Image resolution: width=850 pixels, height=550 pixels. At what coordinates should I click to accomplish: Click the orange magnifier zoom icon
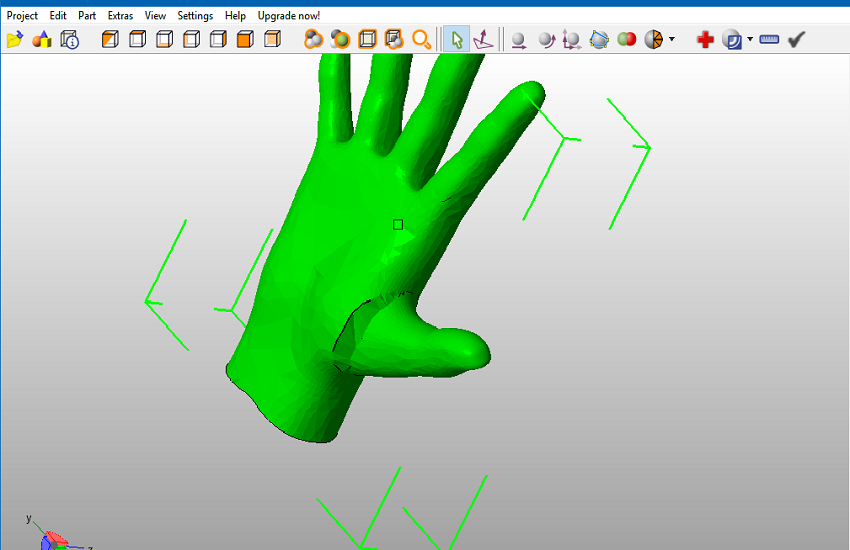pyautogui.click(x=421, y=40)
